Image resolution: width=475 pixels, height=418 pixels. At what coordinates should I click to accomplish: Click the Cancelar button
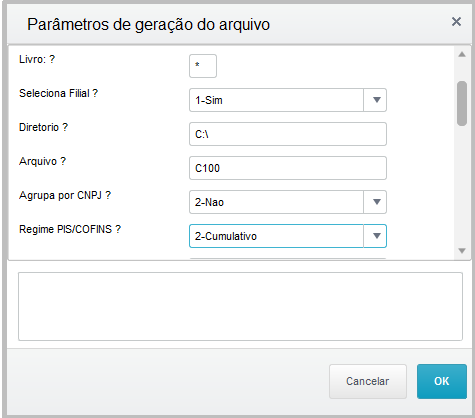click(368, 381)
